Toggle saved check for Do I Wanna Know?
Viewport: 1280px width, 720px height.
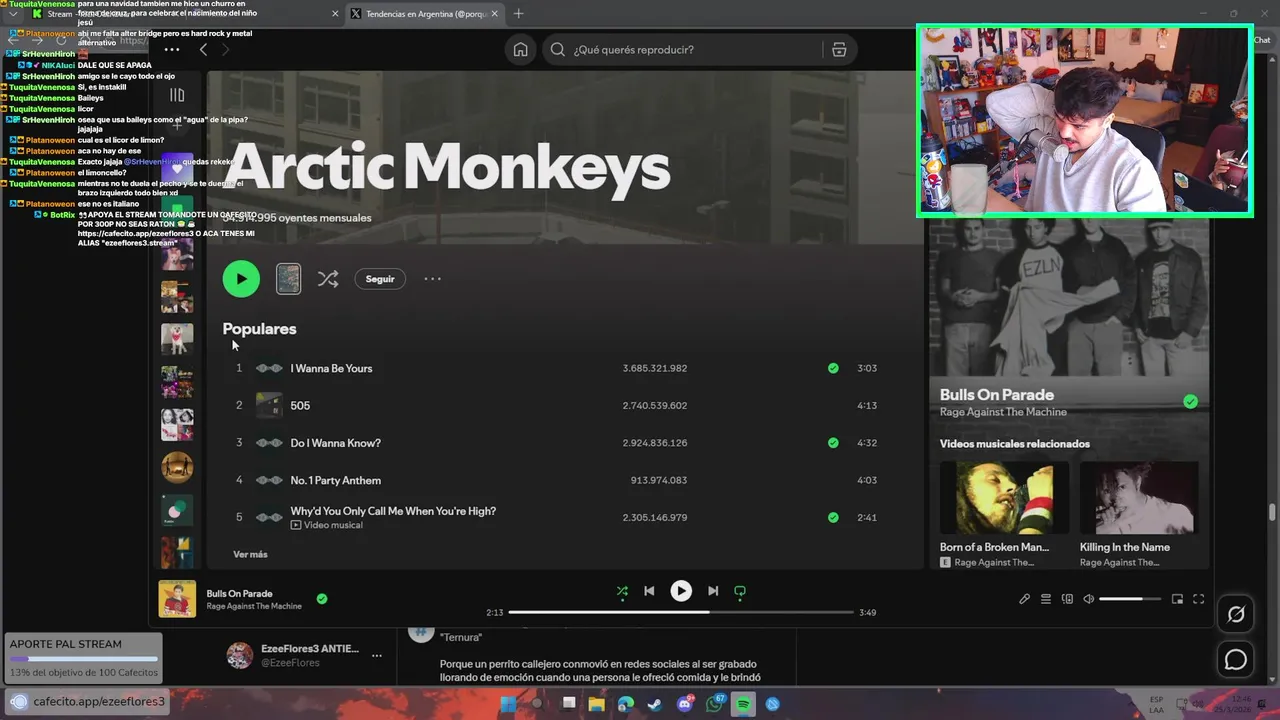point(833,443)
